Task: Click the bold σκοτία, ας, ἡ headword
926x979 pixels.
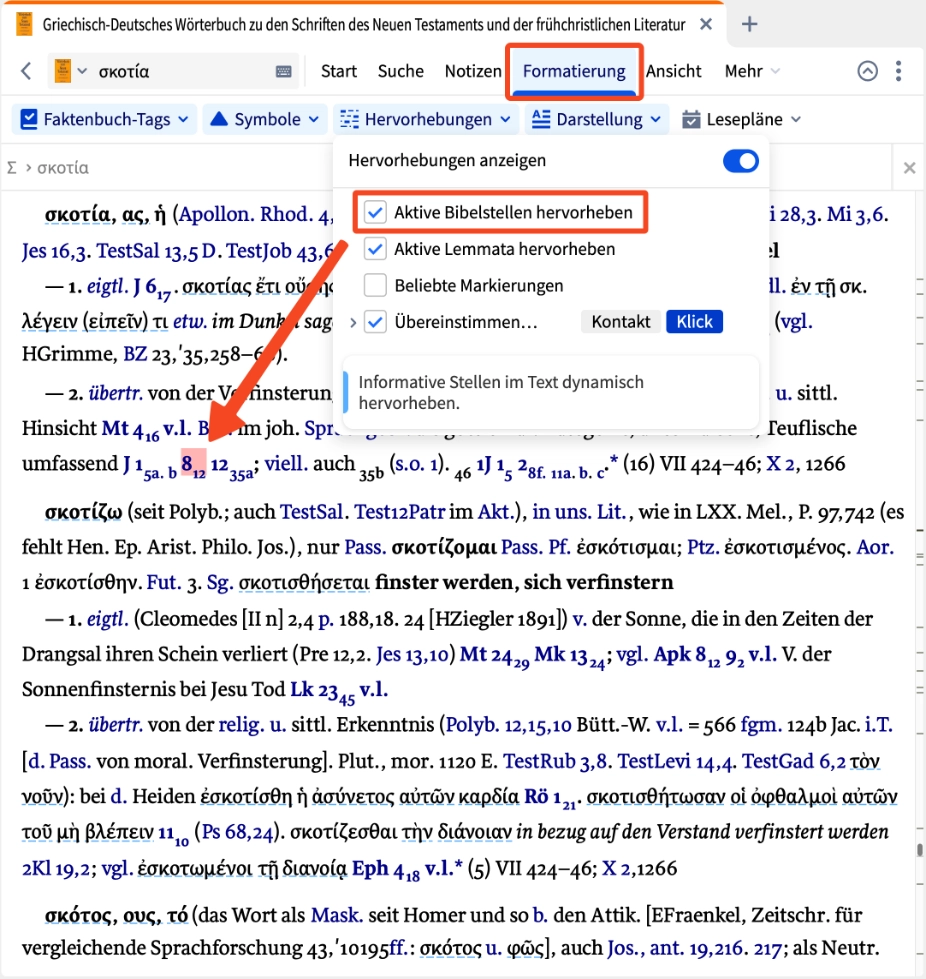Action: click(105, 215)
